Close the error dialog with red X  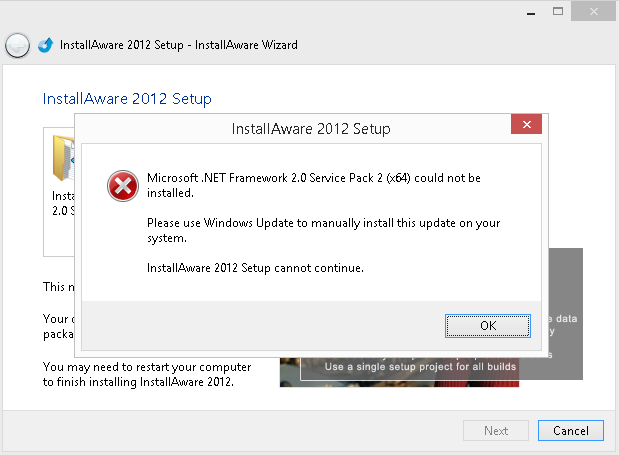[x=526, y=125]
